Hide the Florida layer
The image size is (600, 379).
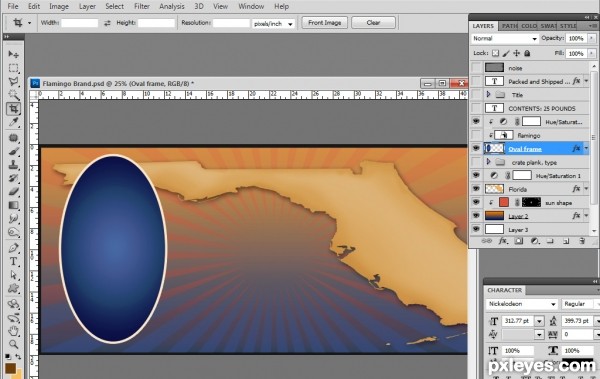click(x=476, y=189)
